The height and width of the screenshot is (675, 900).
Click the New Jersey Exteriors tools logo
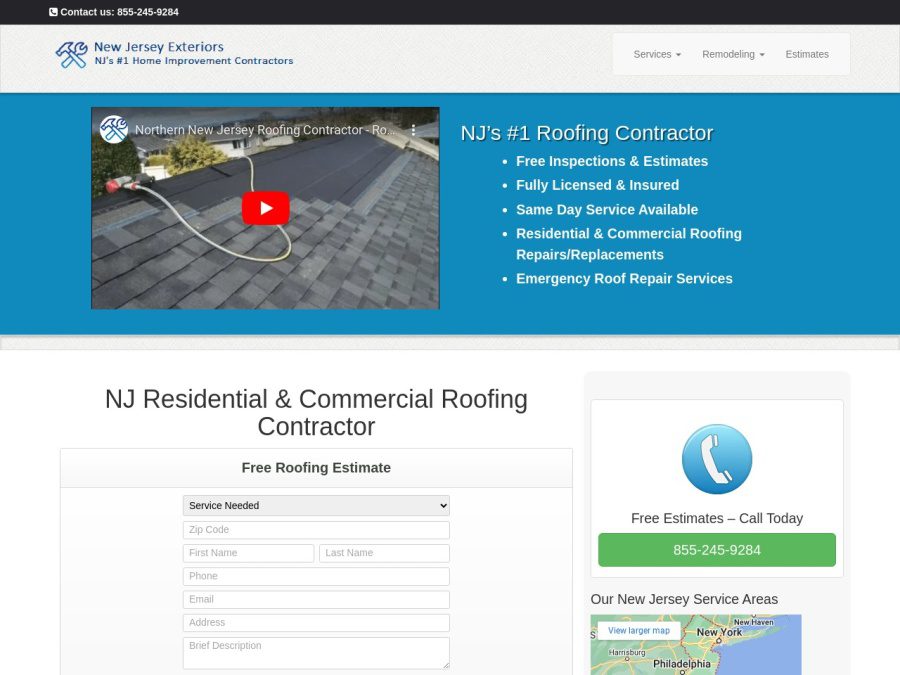pyautogui.click(x=72, y=54)
